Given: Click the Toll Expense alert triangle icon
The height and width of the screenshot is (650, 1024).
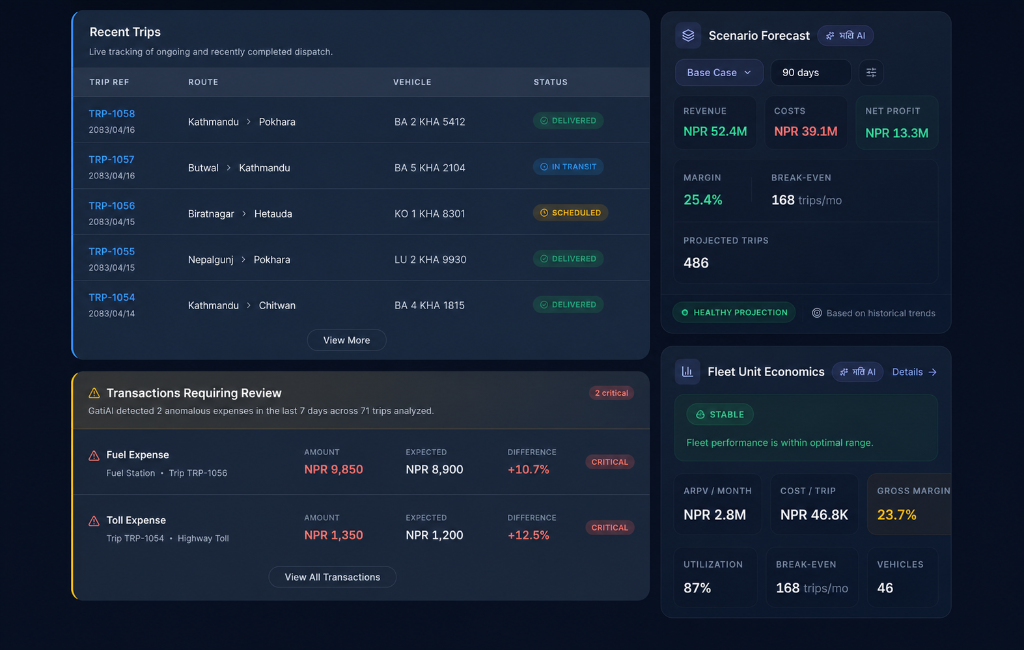Looking at the screenshot, I should click(x=94, y=521).
